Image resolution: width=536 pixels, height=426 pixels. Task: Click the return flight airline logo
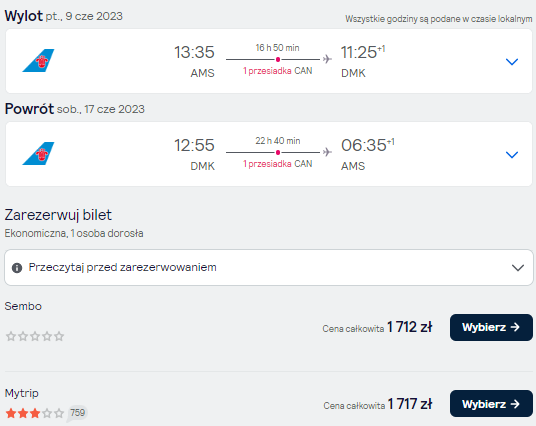tap(38, 154)
